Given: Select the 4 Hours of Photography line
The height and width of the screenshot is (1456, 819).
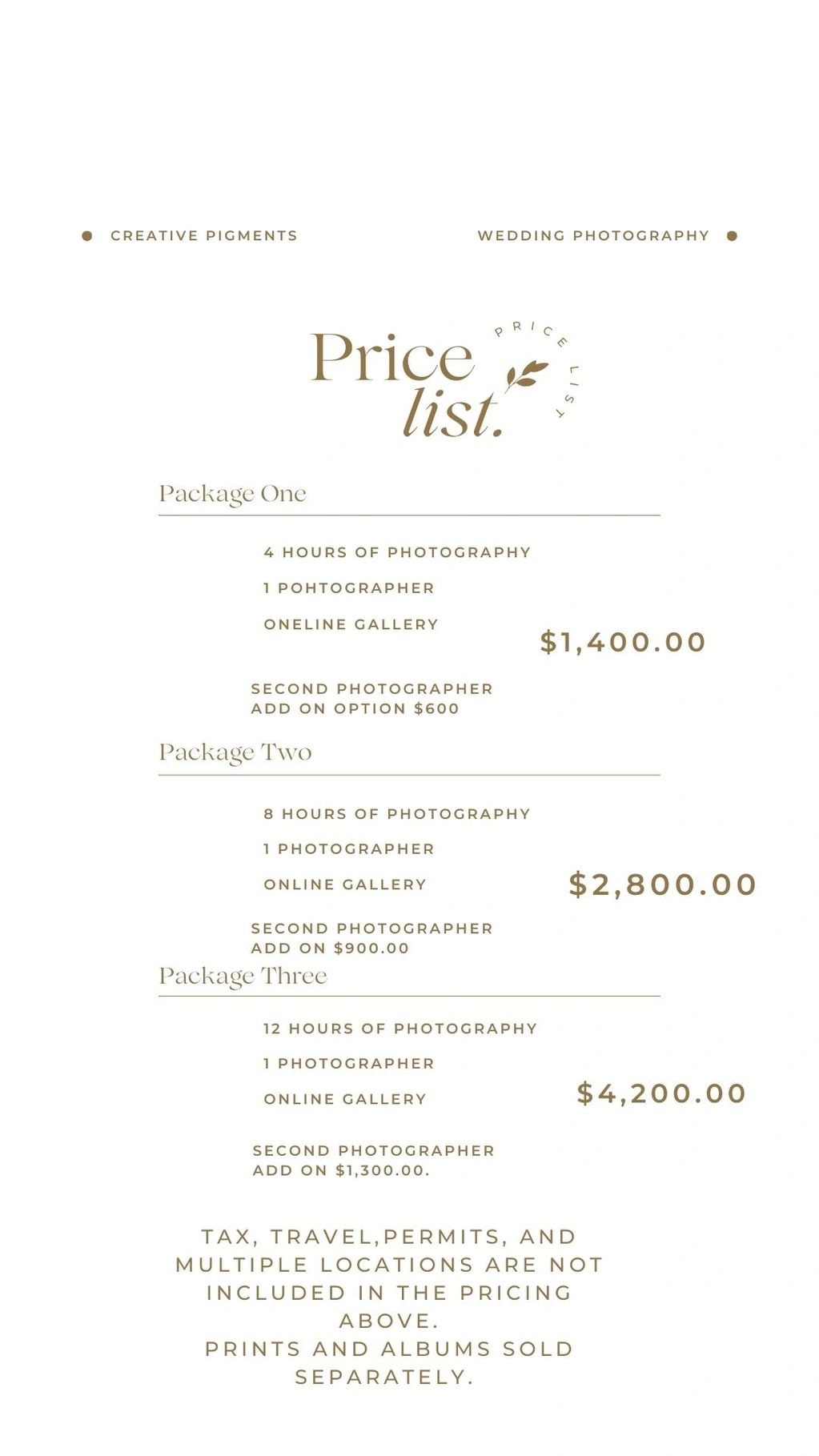Looking at the screenshot, I should pos(397,552).
